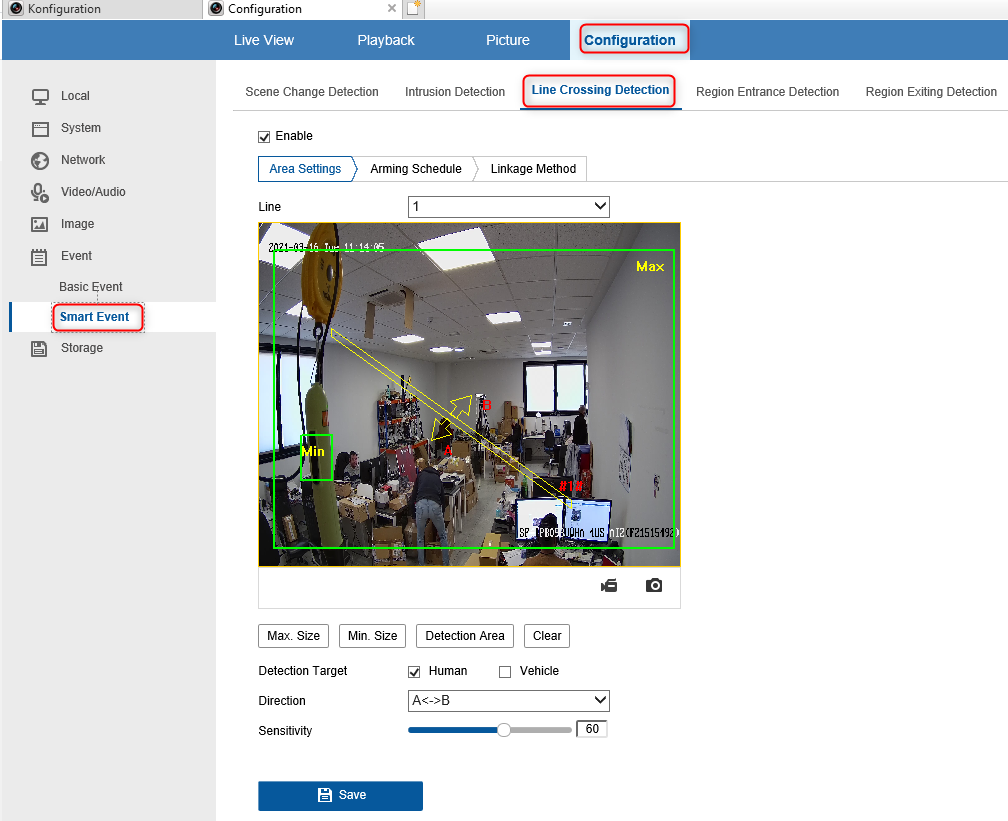The height and width of the screenshot is (821, 1008).
Task: Click the Sensitivity value input field
Action: [x=592, y=729]
